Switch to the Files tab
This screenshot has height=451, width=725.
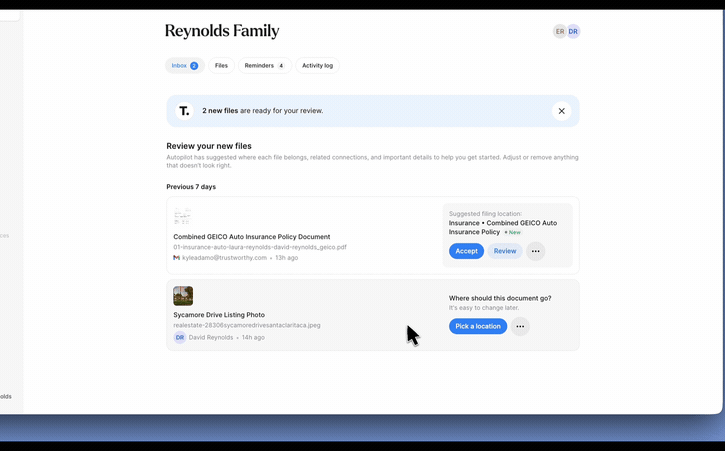coord(221,66)
